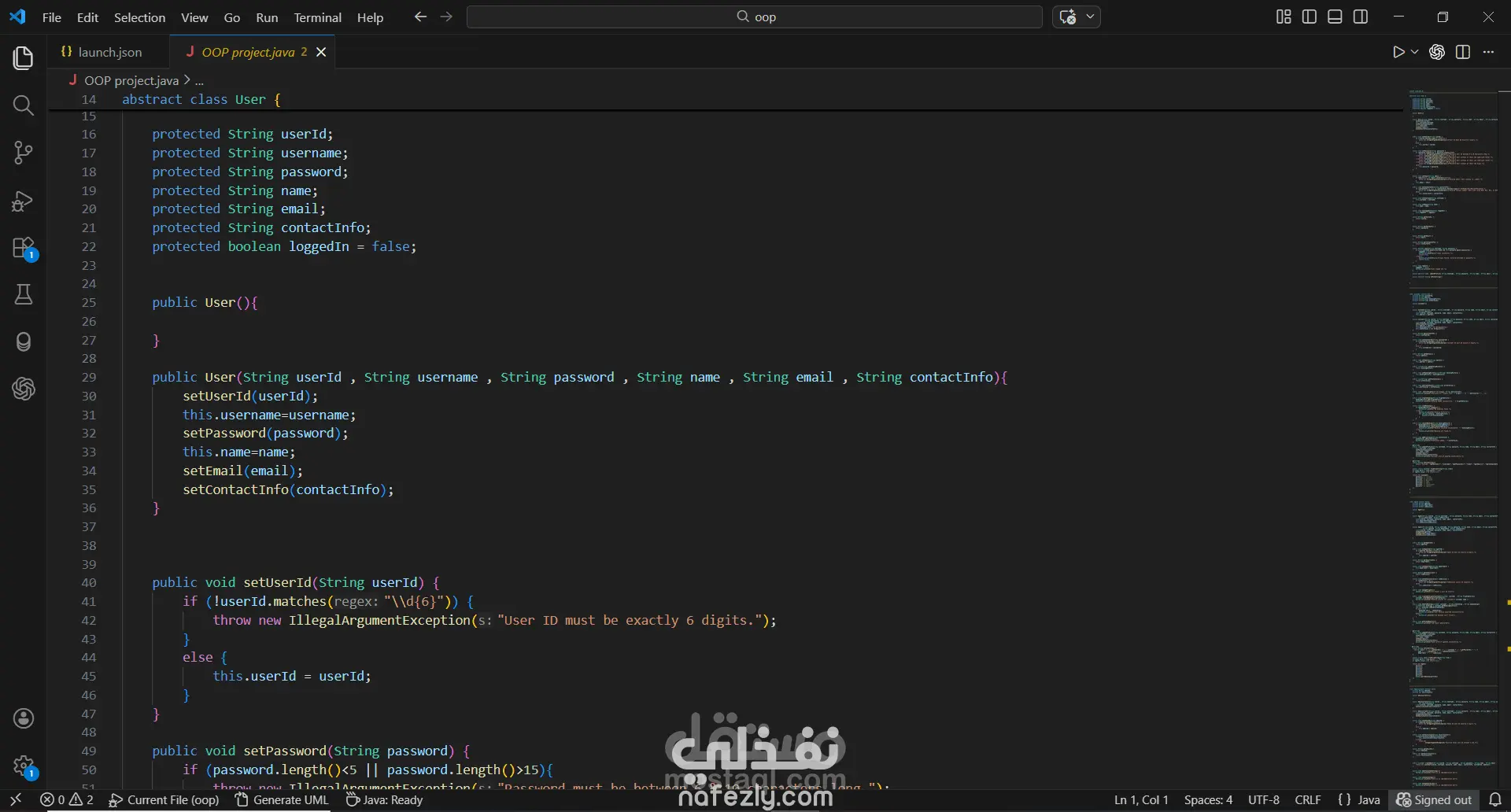Expand the Copilot chat dropdown arrow
Screen dimensions: 1511x812
pos(1091,17)
